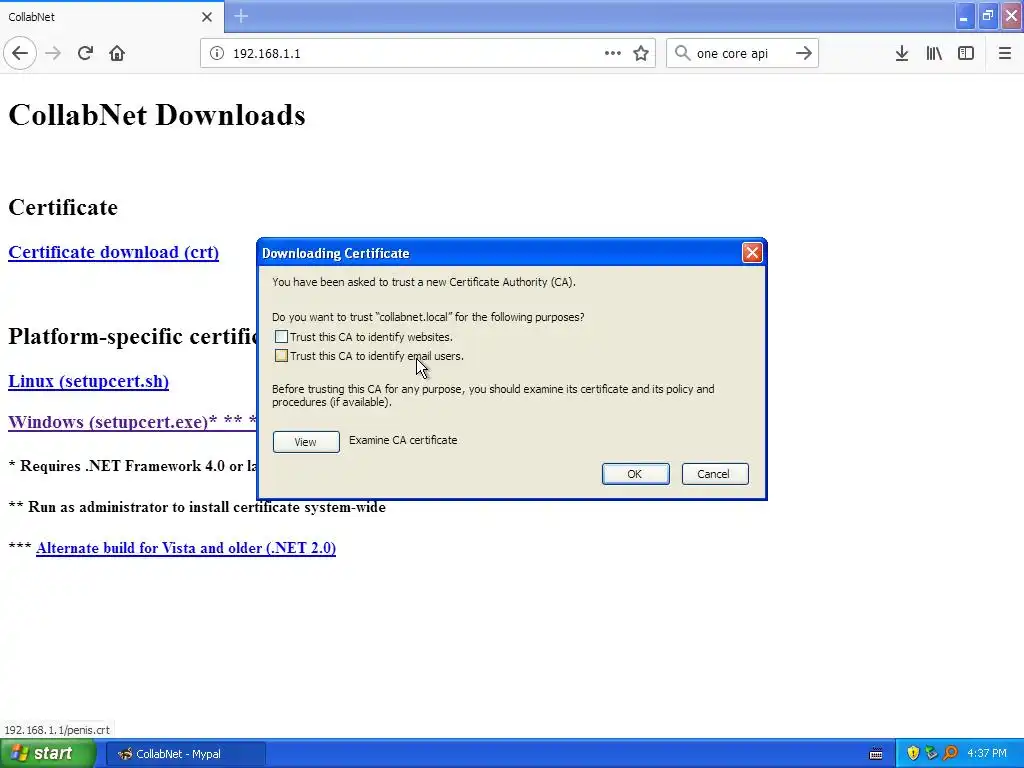Close the Downloading Certificate dialog
This screenshot has height=768, width=1024.
pyautogui.click(x=752, y=253)
